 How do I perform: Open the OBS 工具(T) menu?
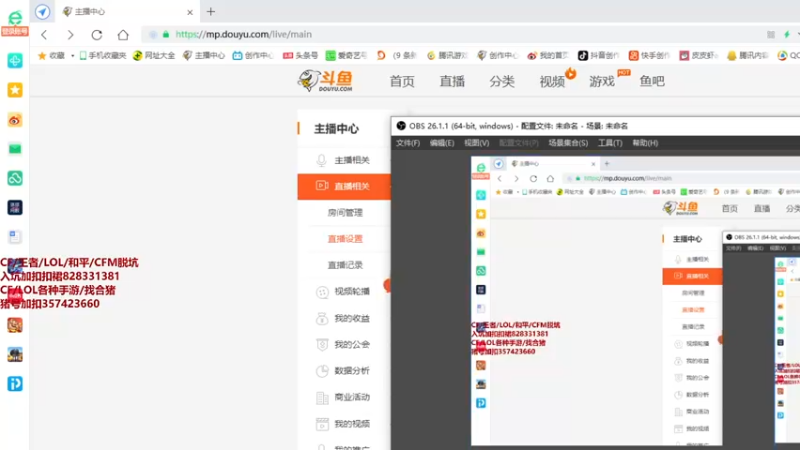coord(610,143)
